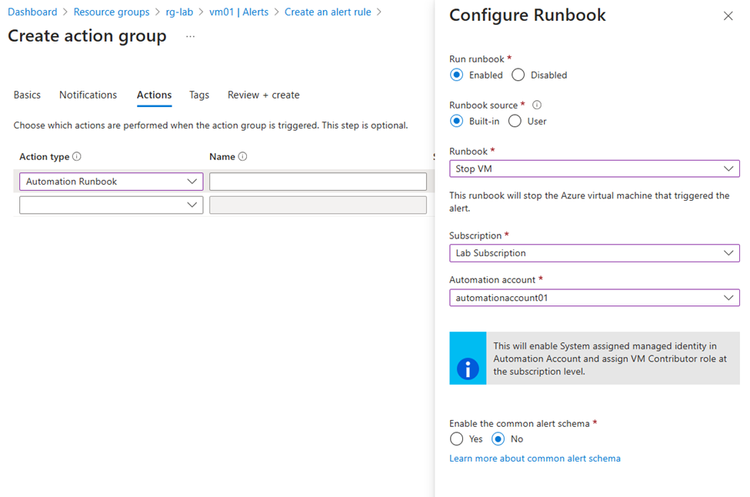The width and height of the screenshot is (750, 497).
Task: Select the Disabled run runbook option
Action: 518,75
